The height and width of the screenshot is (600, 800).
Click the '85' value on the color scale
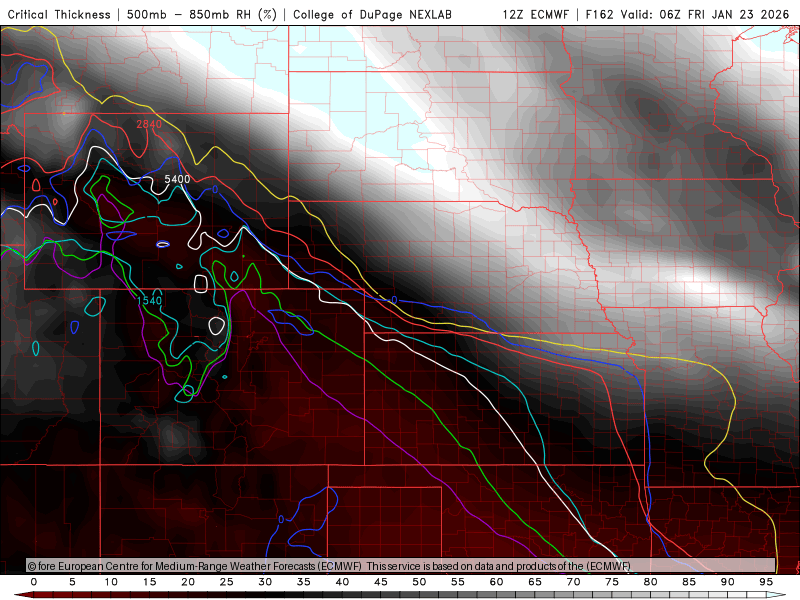click(689, 582)
